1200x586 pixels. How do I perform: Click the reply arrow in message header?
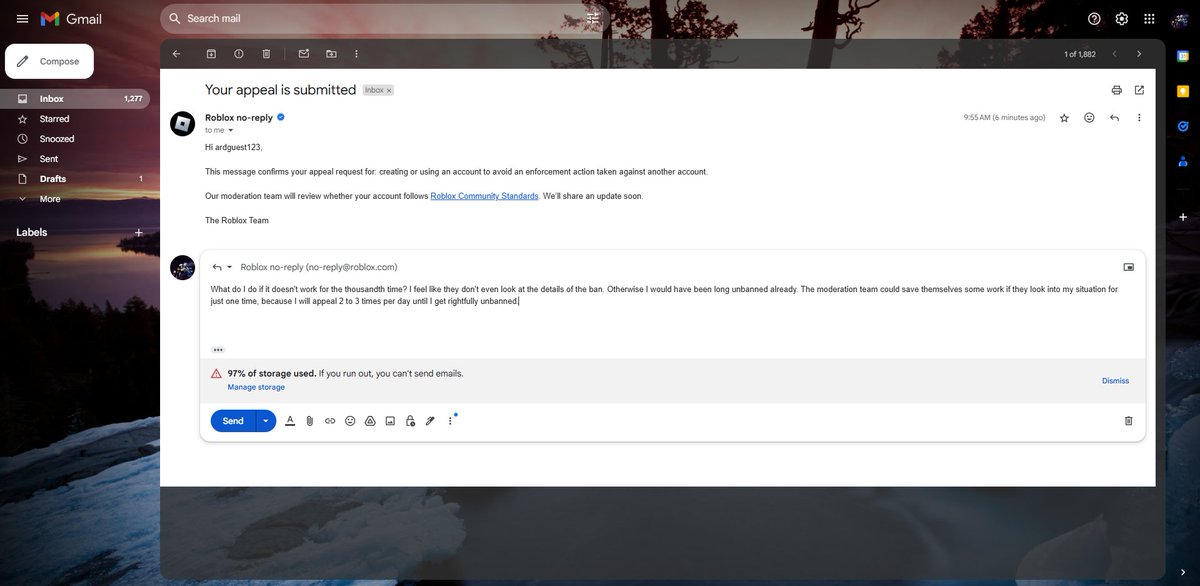click(x=1114, y=118)
